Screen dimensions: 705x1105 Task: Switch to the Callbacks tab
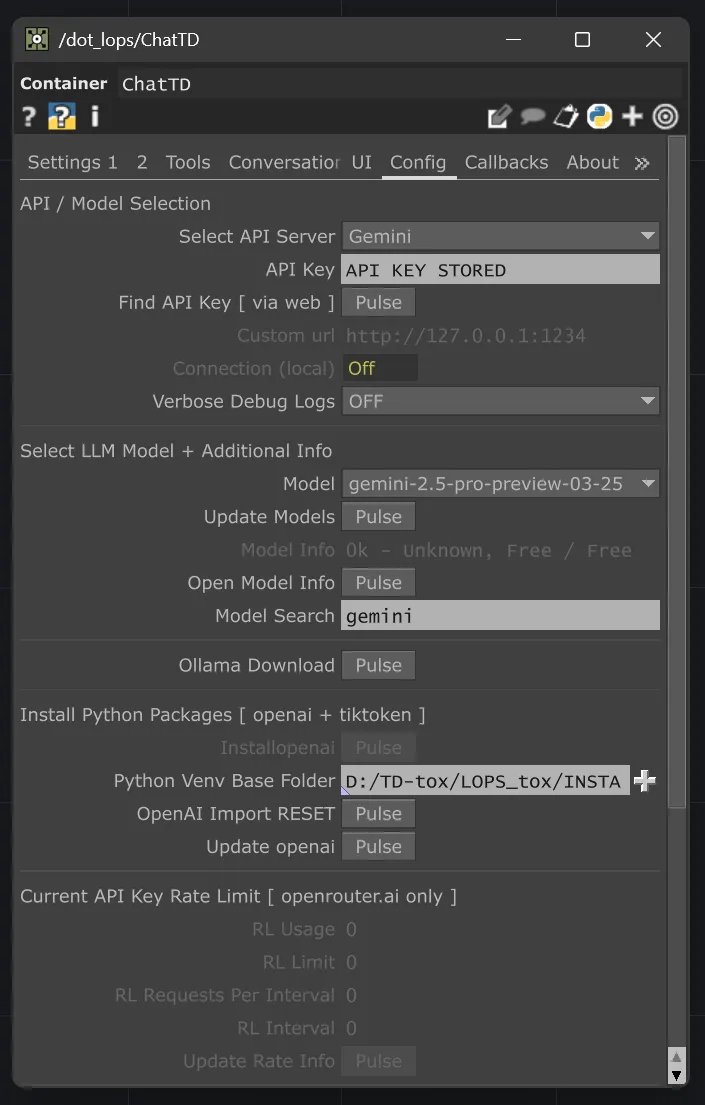point(506,162)
